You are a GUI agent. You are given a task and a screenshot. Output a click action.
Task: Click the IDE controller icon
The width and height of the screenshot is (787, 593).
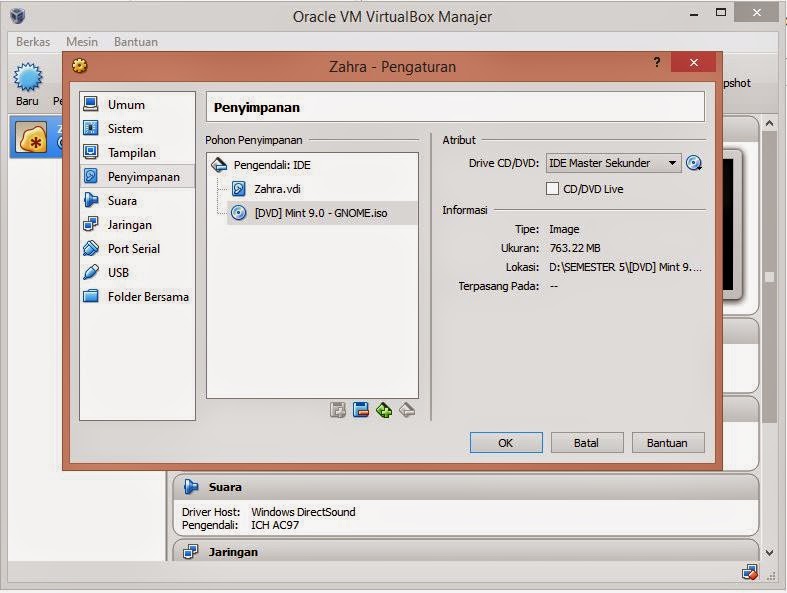(219, 165)
